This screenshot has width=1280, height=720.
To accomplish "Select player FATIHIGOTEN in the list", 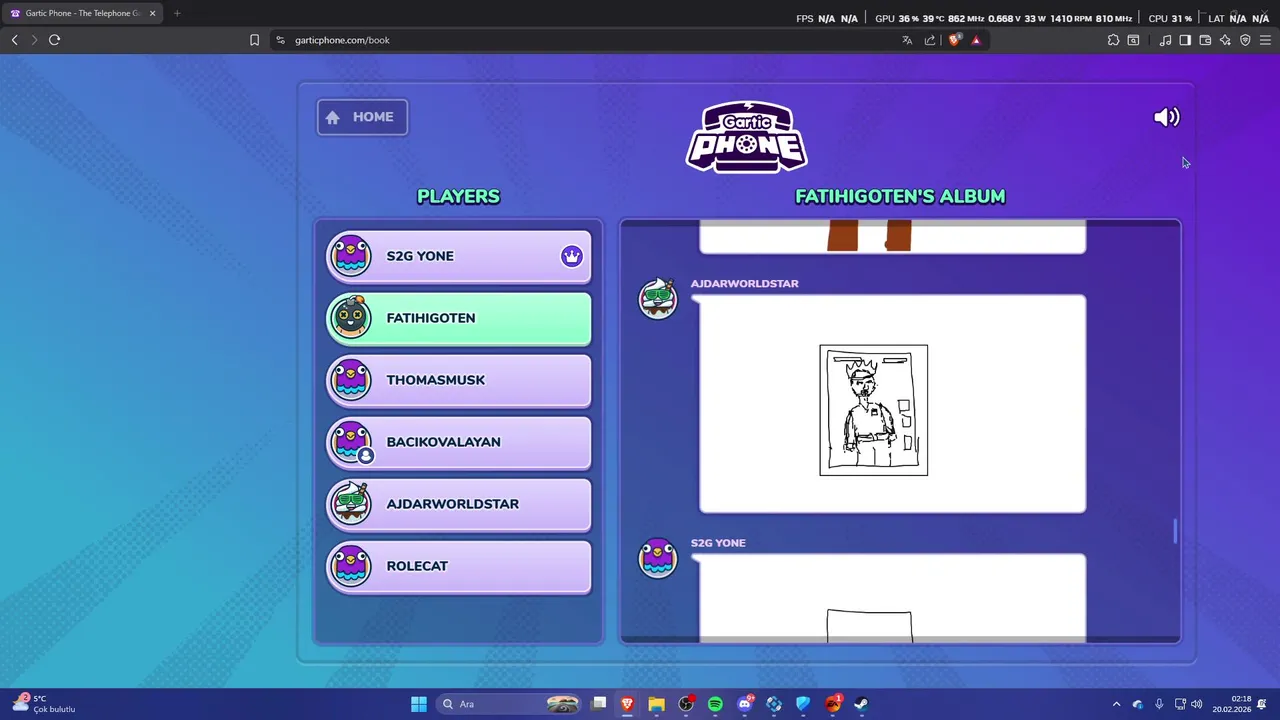I will point(459,318).
